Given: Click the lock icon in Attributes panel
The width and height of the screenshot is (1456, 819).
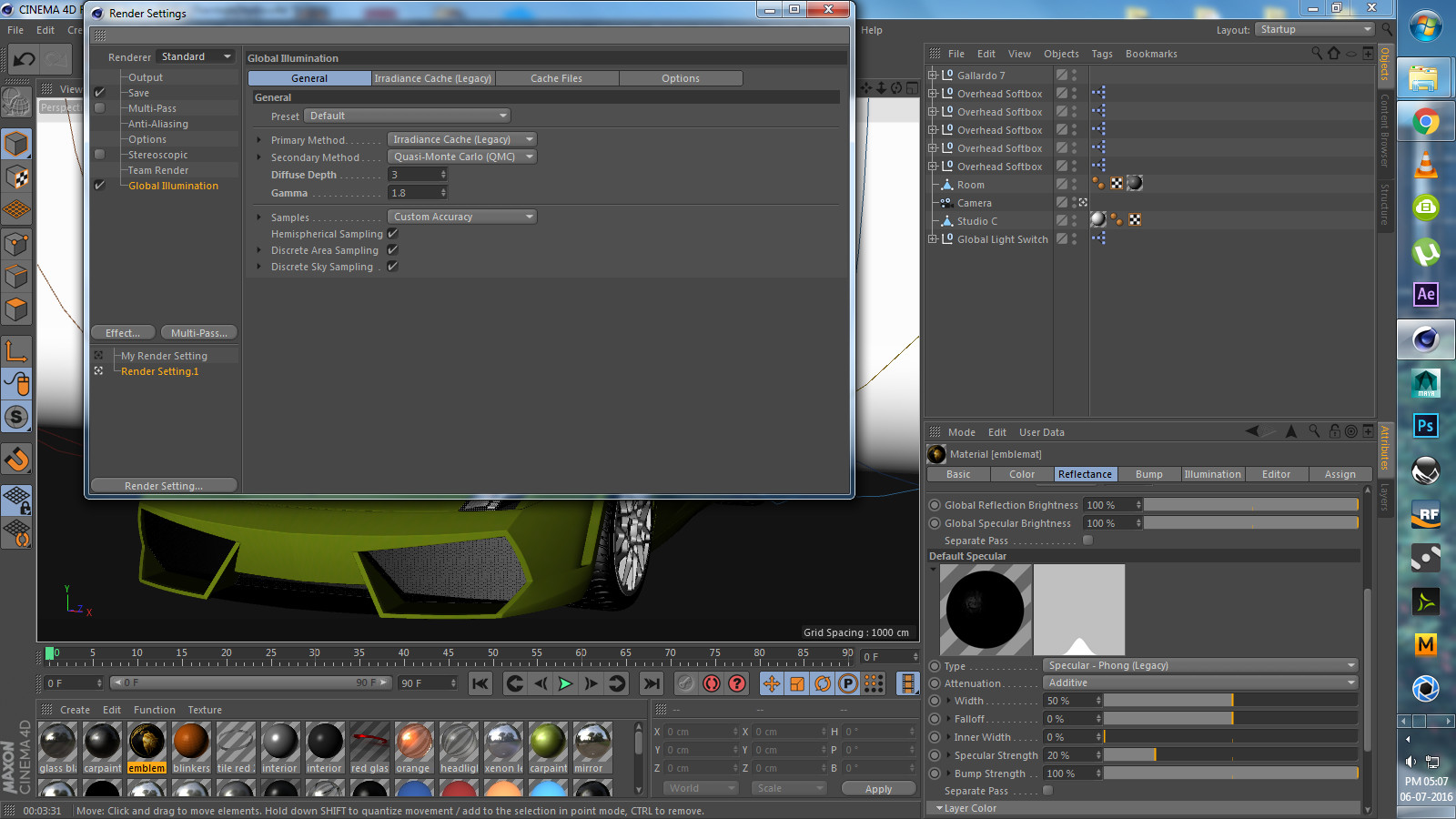Looking at the screenshot, I should click(x=1334, y=431).
